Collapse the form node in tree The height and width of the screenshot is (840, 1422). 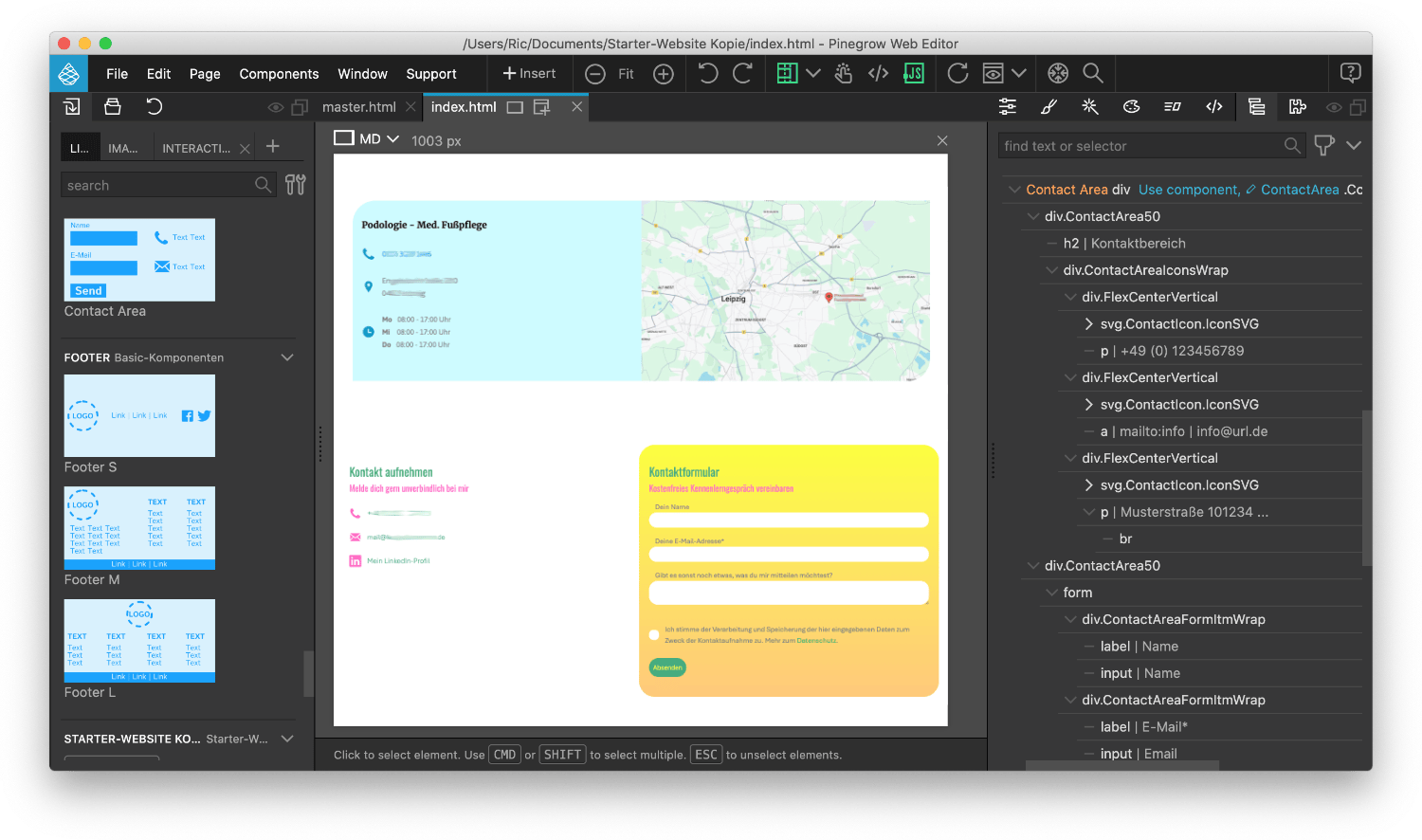pos(1051,593)
